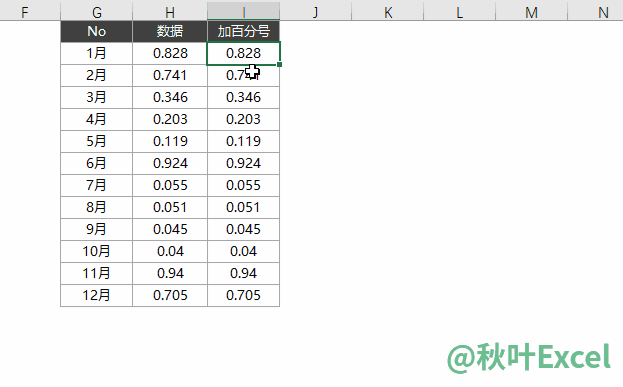The height and width of the screenshot is (387, 623).
Task: Select the '3月' cell
Action: pyautogui.click(x=97, y=97)
